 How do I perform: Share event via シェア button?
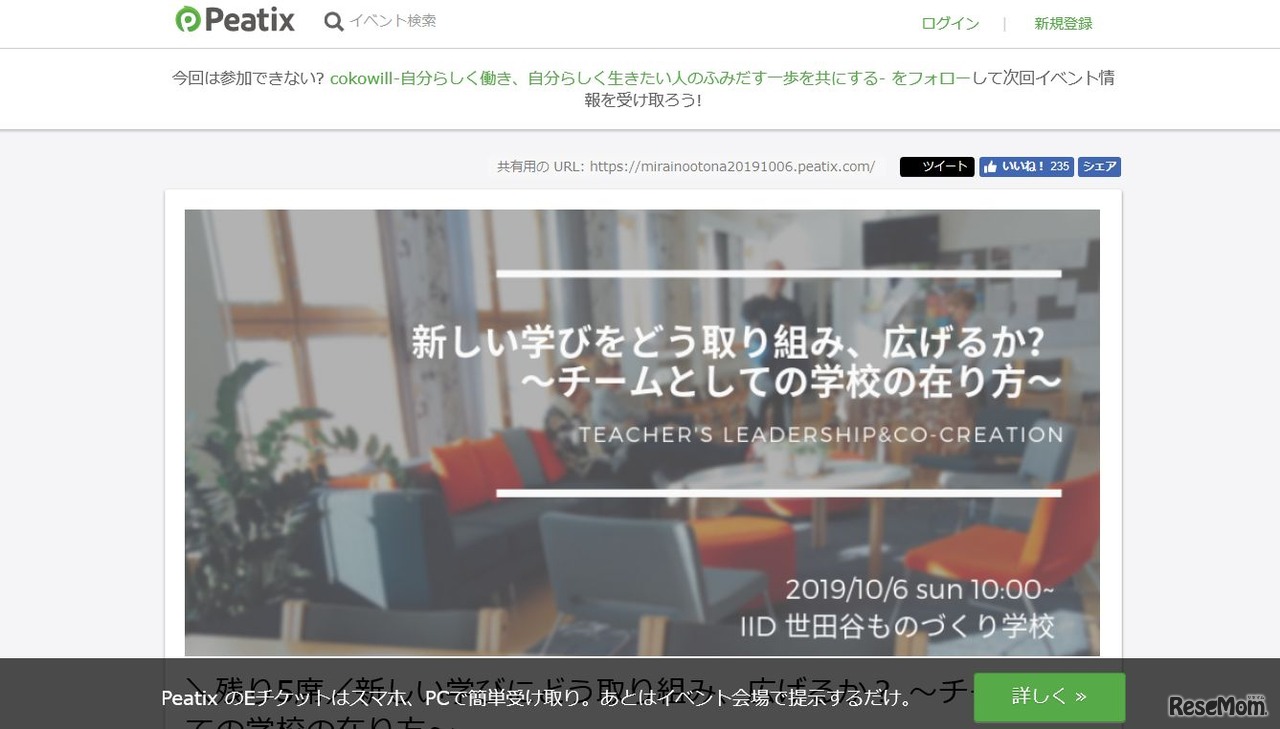(1099, 167)
